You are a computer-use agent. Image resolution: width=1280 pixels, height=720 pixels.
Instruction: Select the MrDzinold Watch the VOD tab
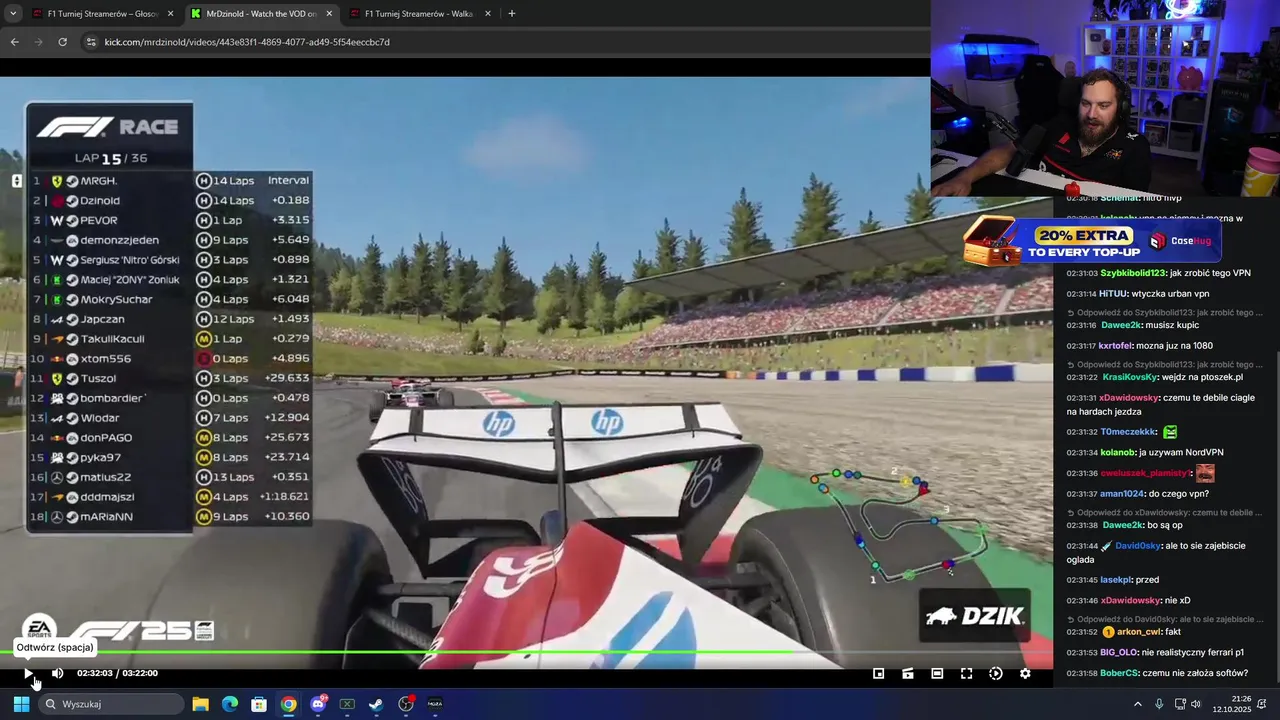pyautogui.click(x=260, y=14)
